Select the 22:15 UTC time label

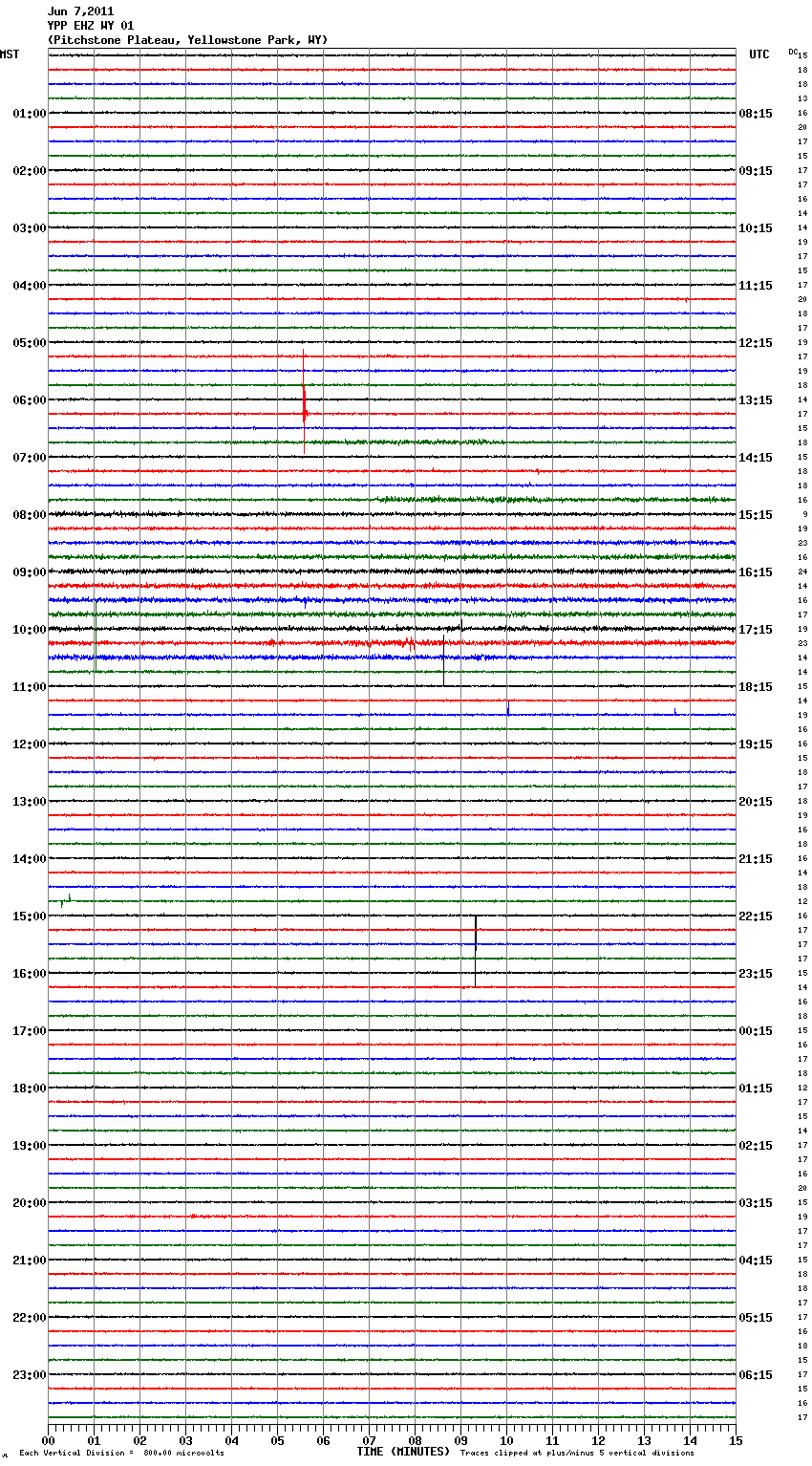pyautogui.click(x=756, y=916)
